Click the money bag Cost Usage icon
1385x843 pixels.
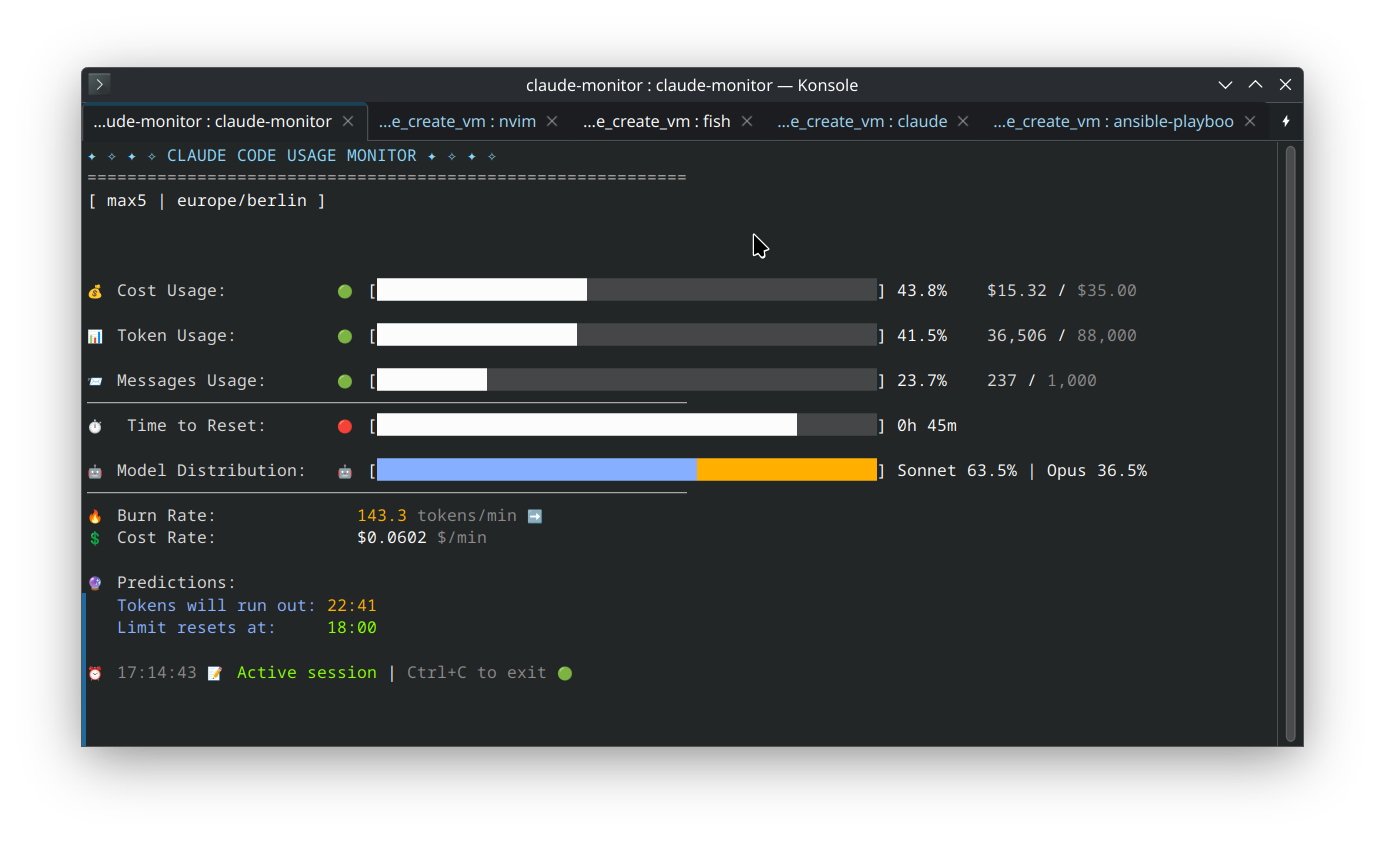[95, 291]
